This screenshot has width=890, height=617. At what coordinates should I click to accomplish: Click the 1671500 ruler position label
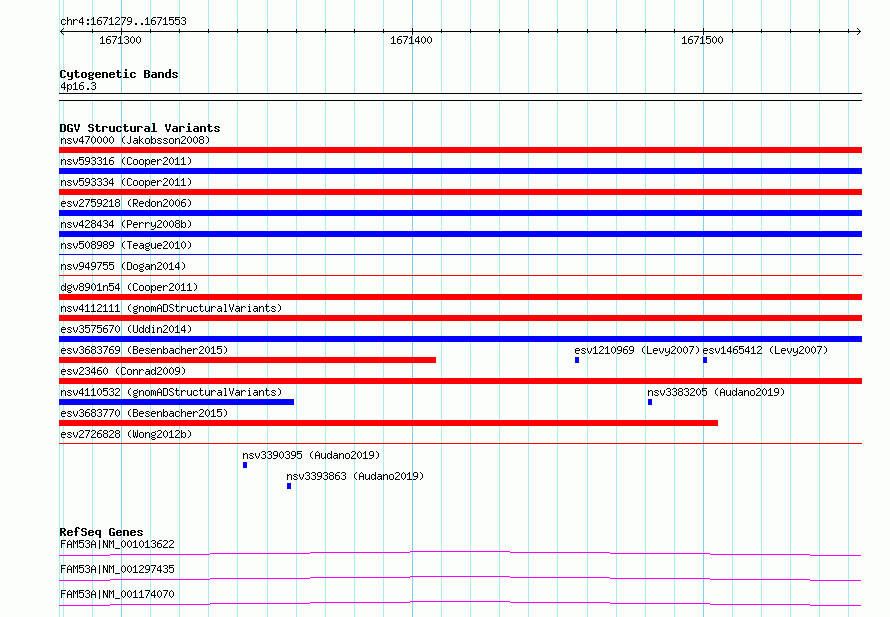point(702,40)
